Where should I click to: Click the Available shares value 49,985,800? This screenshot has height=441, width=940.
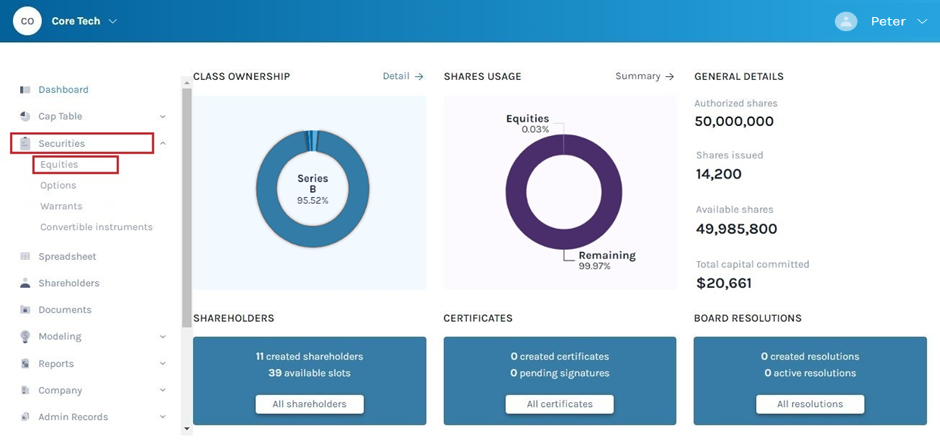click(736, 229)
